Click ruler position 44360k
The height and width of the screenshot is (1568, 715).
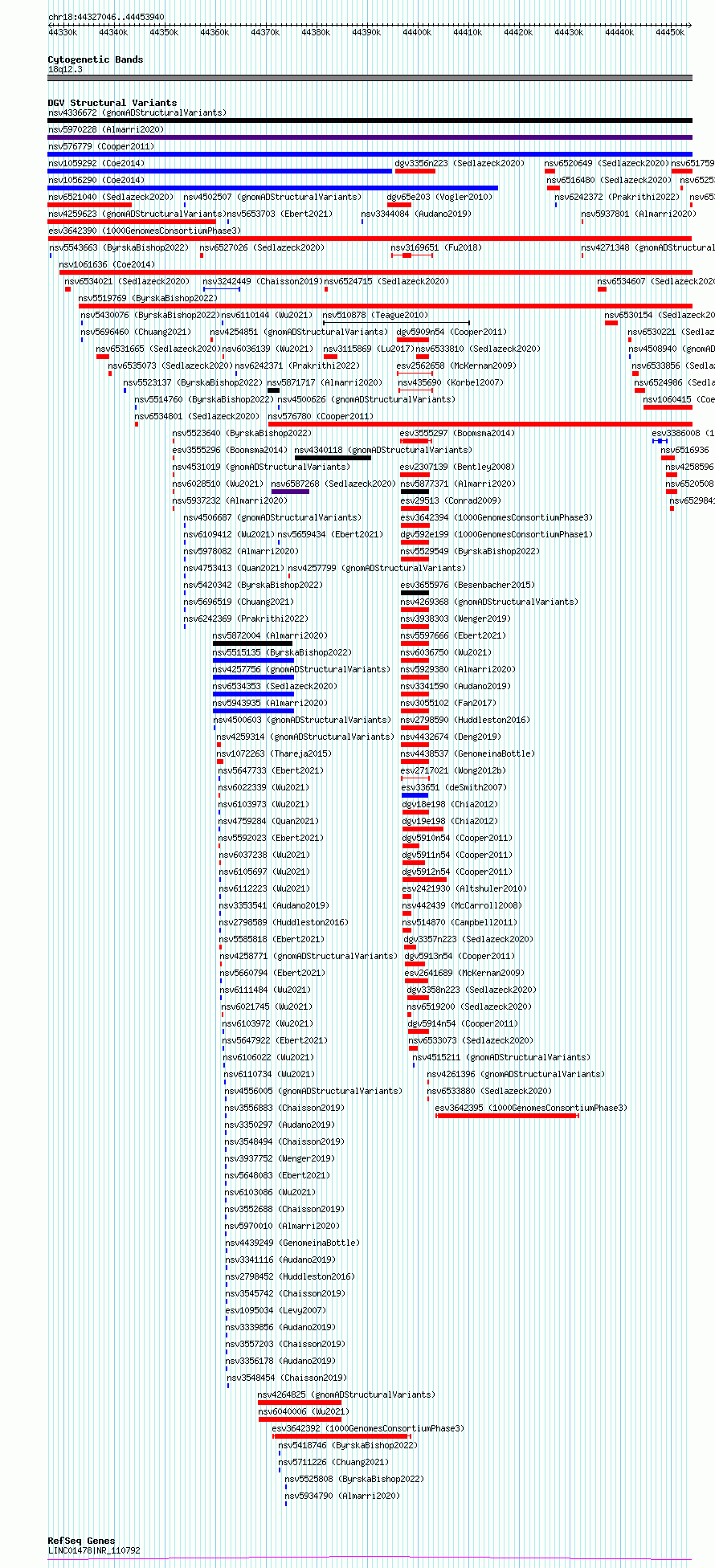pos(214,32)
